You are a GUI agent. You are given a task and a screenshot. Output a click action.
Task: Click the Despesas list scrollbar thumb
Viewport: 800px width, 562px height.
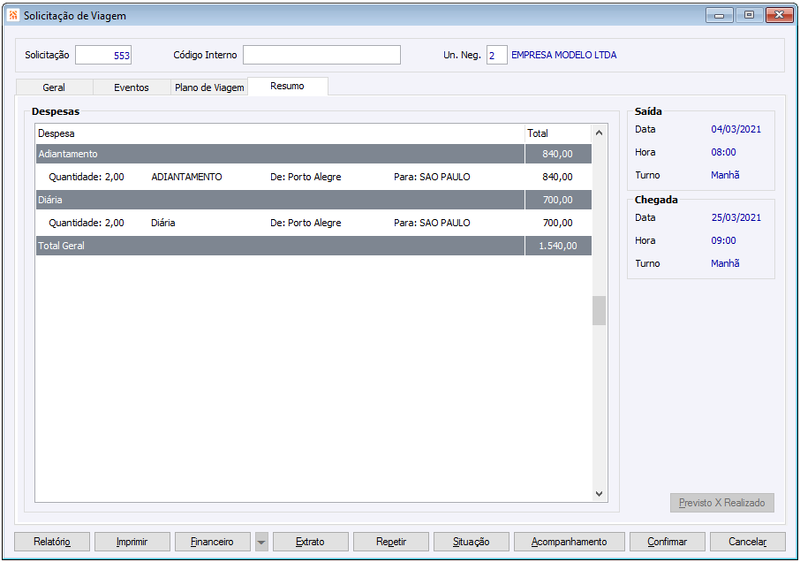coord(599,311)
